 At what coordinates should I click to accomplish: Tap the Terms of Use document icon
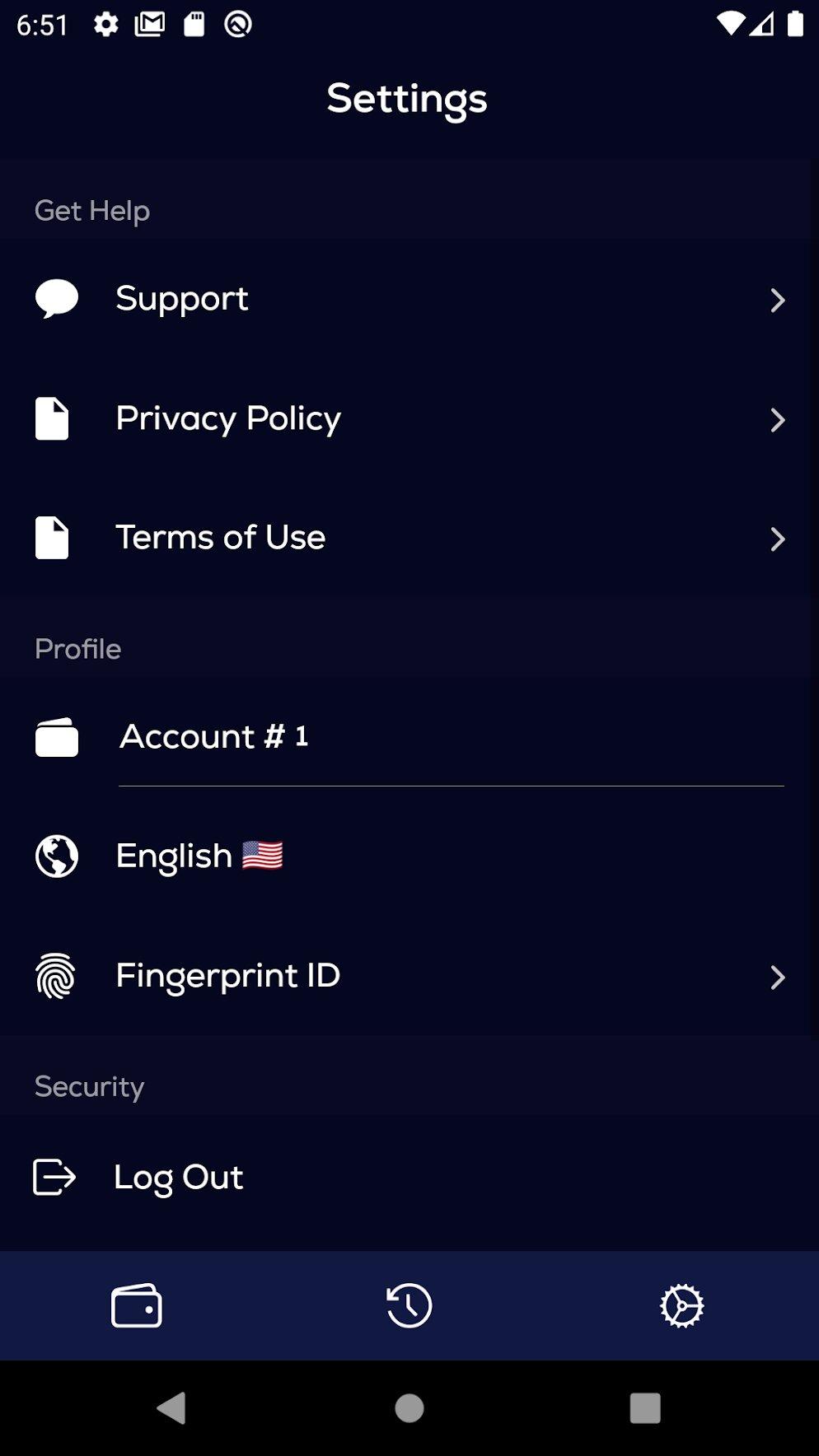click(52, 538)
